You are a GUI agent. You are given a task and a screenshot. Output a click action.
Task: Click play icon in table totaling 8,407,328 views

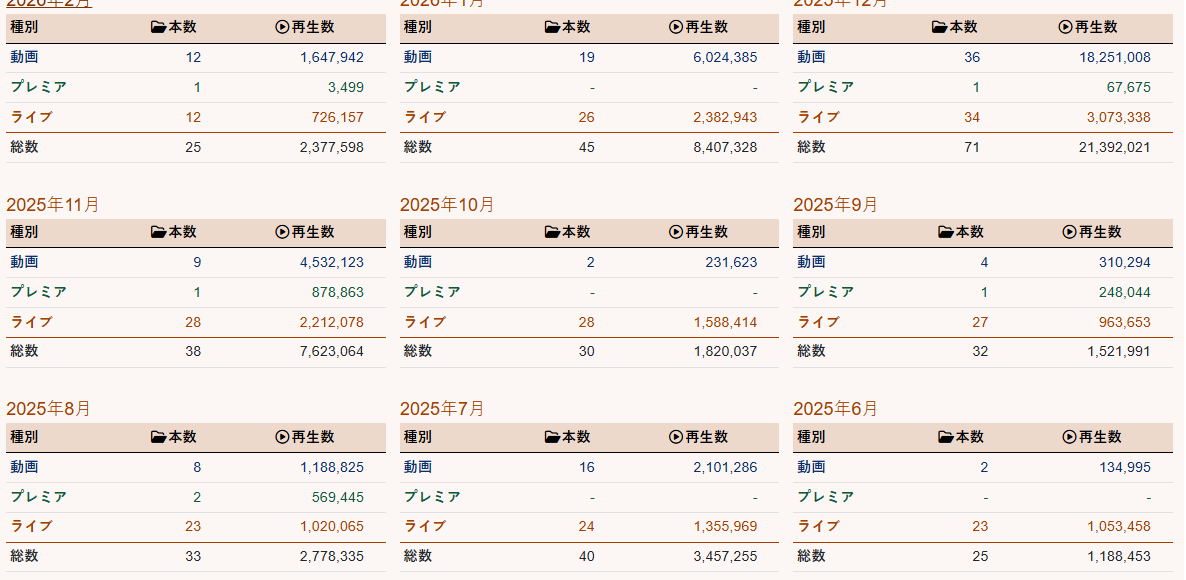coord(676,27)
